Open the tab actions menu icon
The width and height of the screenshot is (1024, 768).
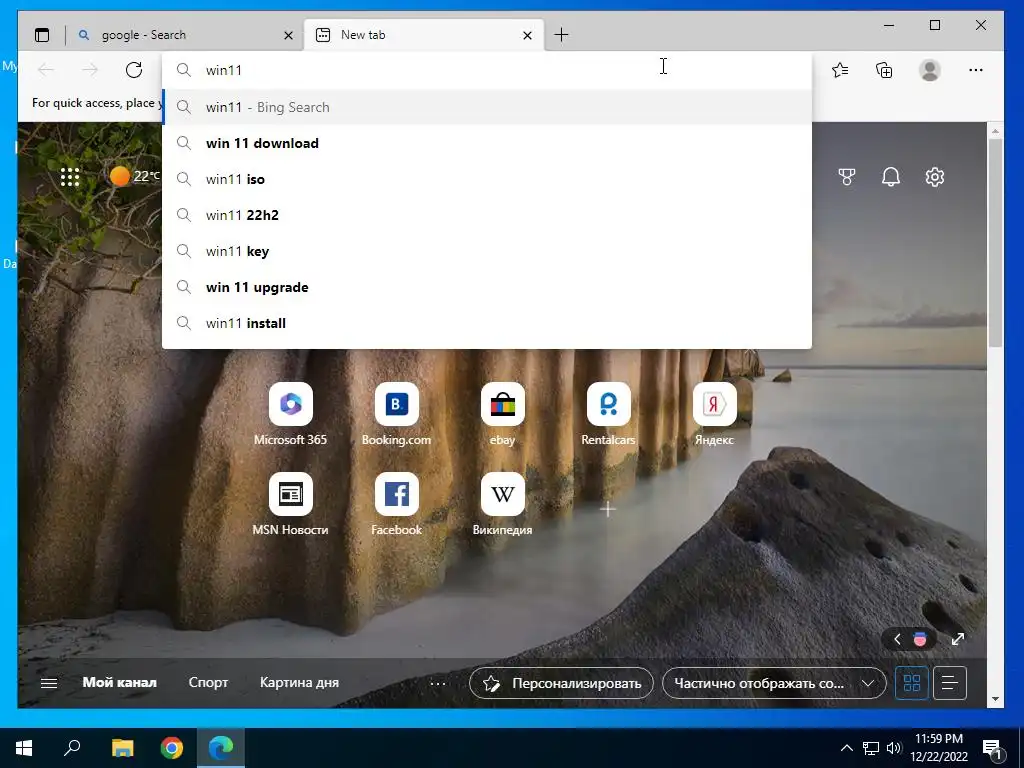tap(42, 35)
